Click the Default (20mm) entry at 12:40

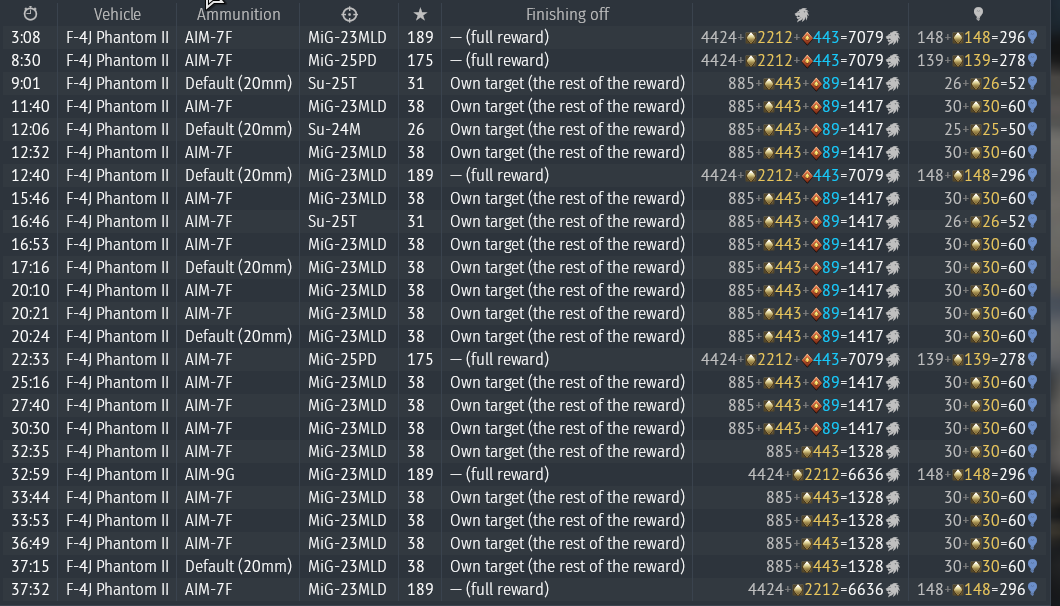point(238,175)
